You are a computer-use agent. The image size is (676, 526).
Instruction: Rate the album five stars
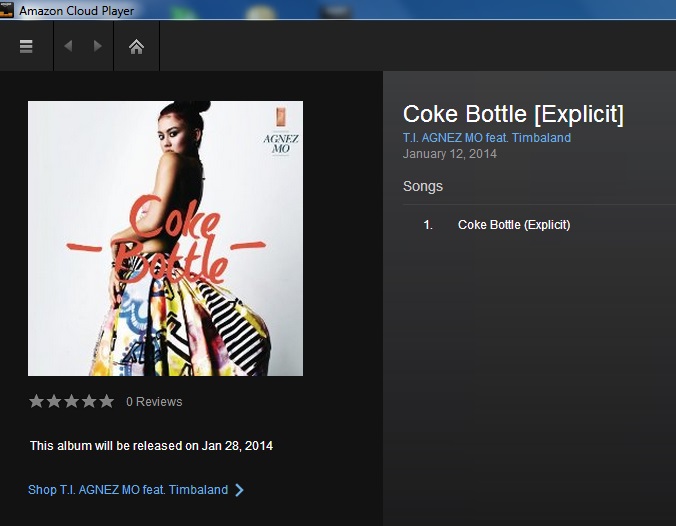pyautogui.click(x=105, y=401)
